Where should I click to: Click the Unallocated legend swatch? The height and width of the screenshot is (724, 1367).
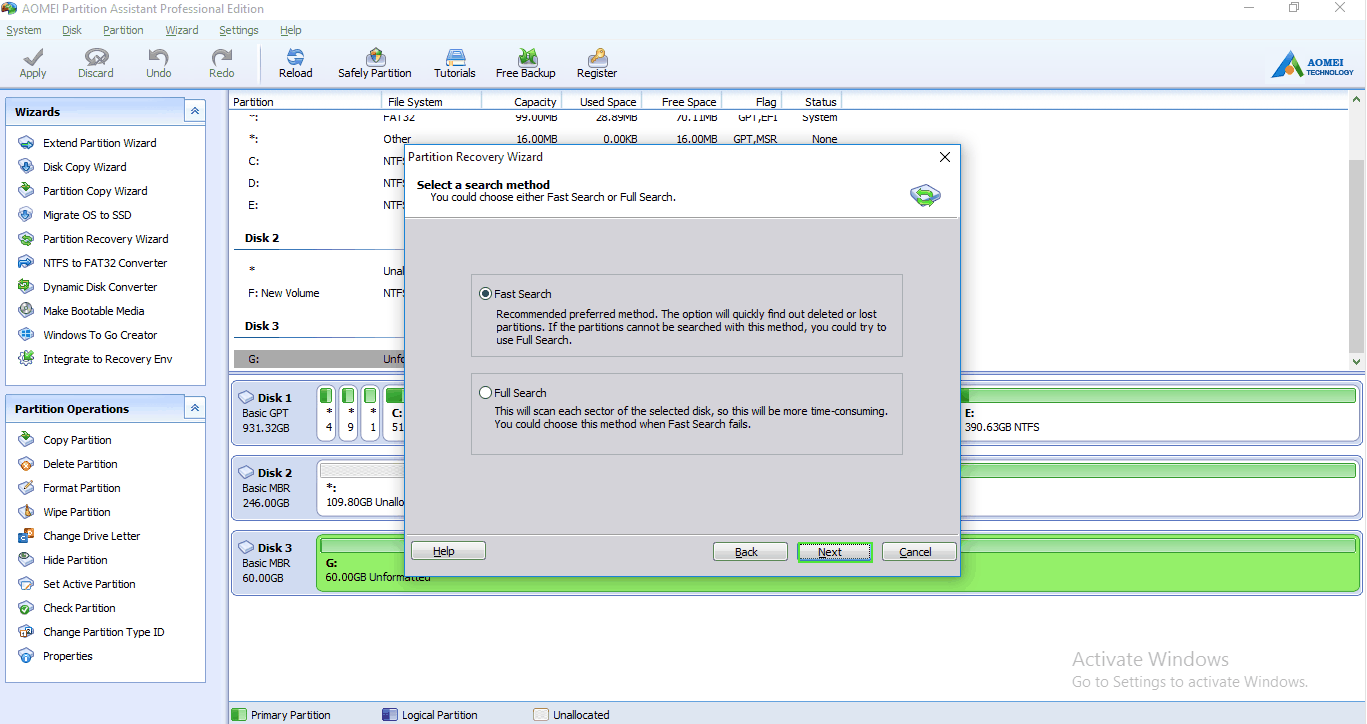coord(541,715)
